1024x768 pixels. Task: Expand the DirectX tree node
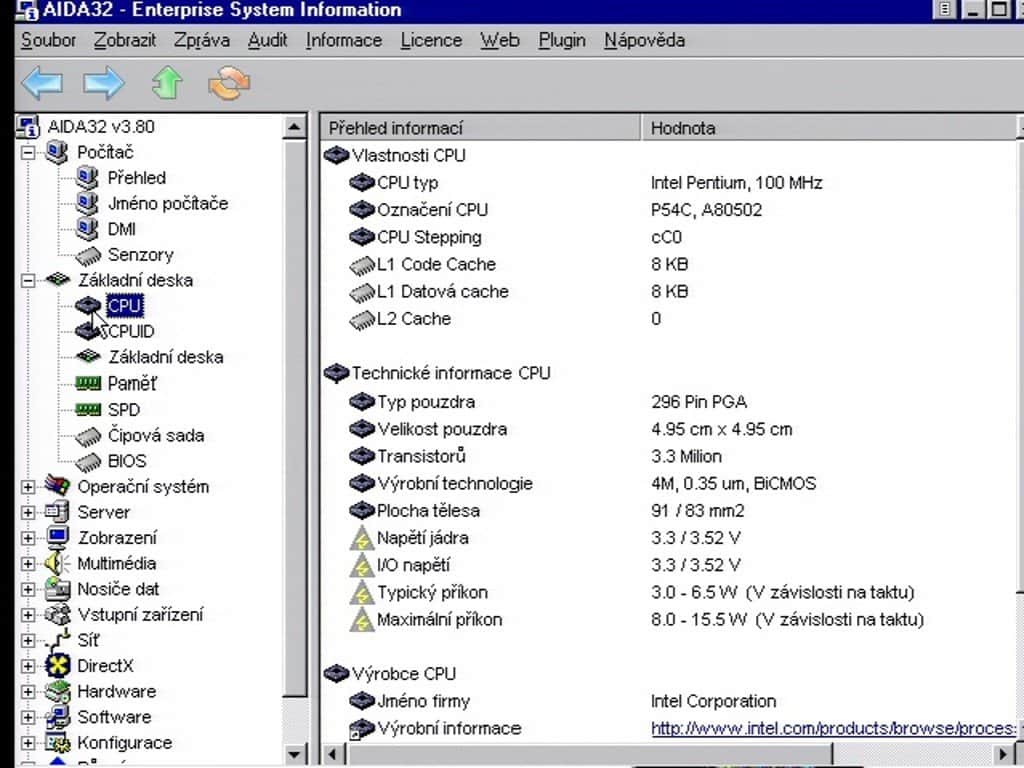[x=28, y=666]
